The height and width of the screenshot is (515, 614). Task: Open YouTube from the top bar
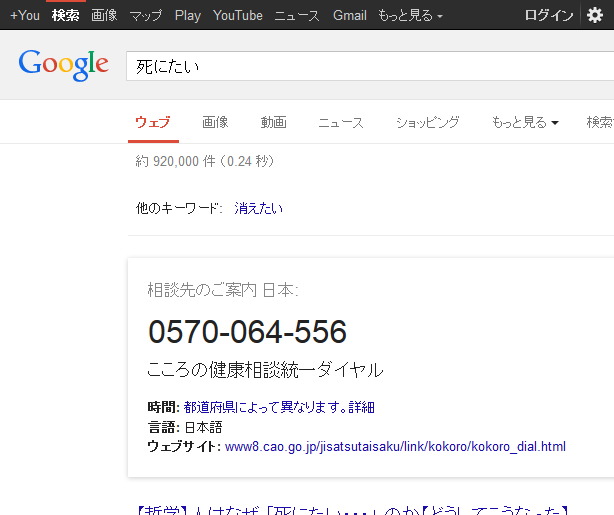click(238, 16)
